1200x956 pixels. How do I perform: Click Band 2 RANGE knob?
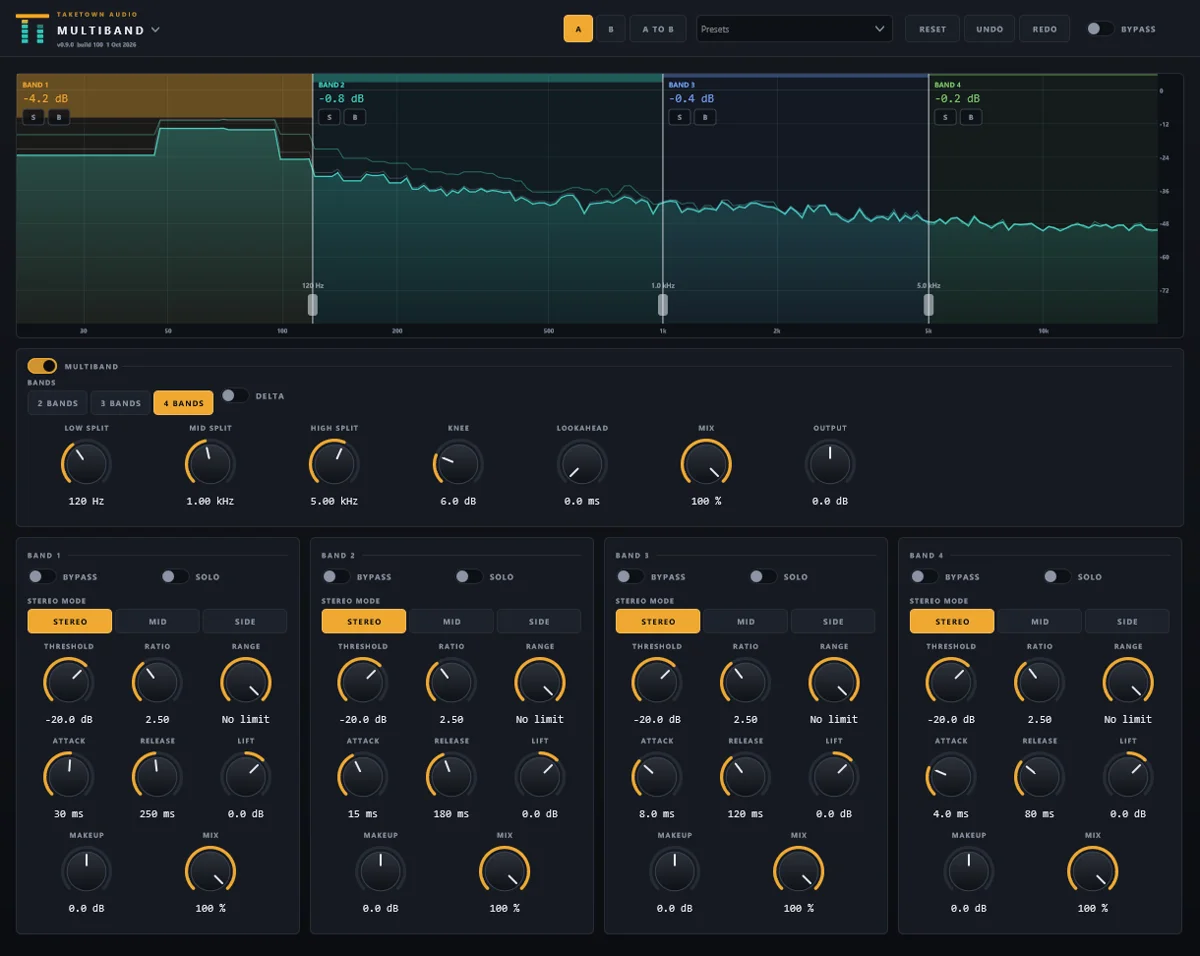[540, 682]
